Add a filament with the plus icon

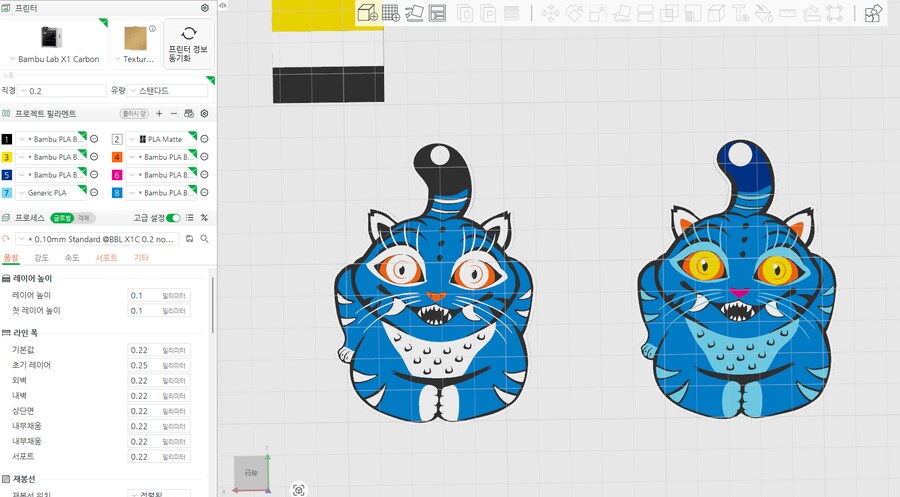pos(159,114)
